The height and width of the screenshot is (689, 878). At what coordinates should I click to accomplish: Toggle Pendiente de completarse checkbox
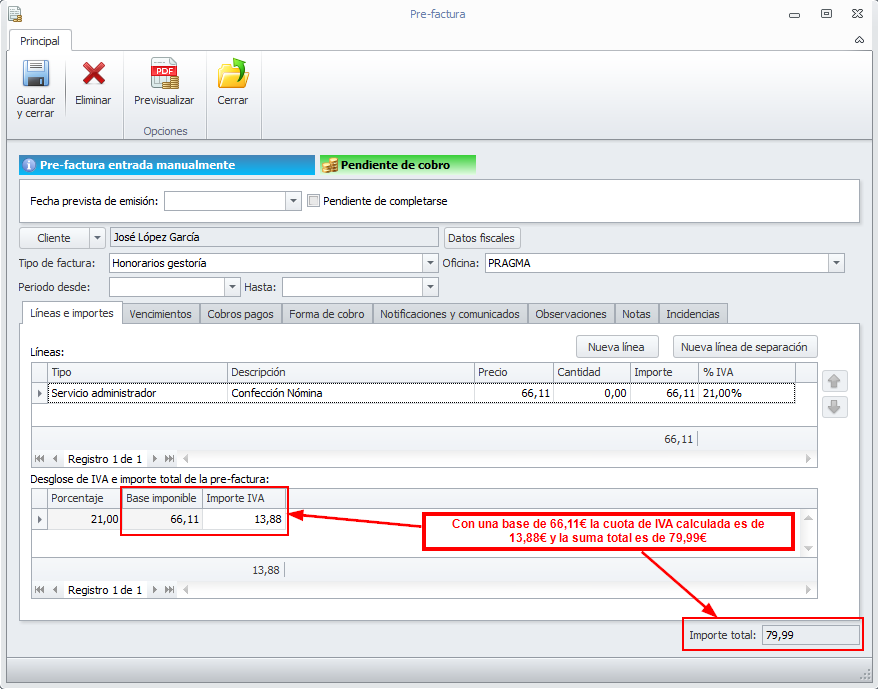click(314, 201)
